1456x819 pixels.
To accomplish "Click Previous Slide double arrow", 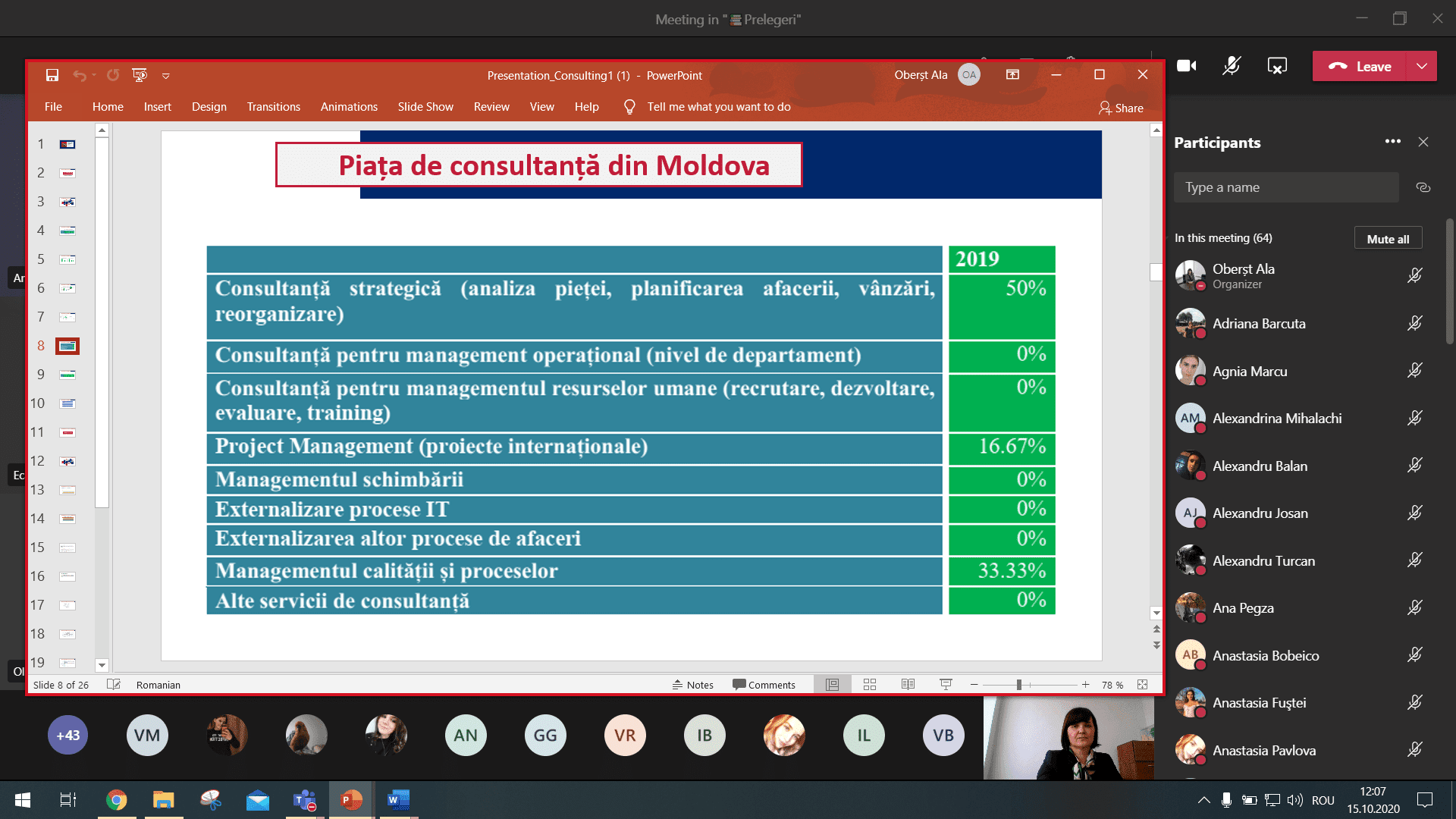I will tap(1156, 629).
